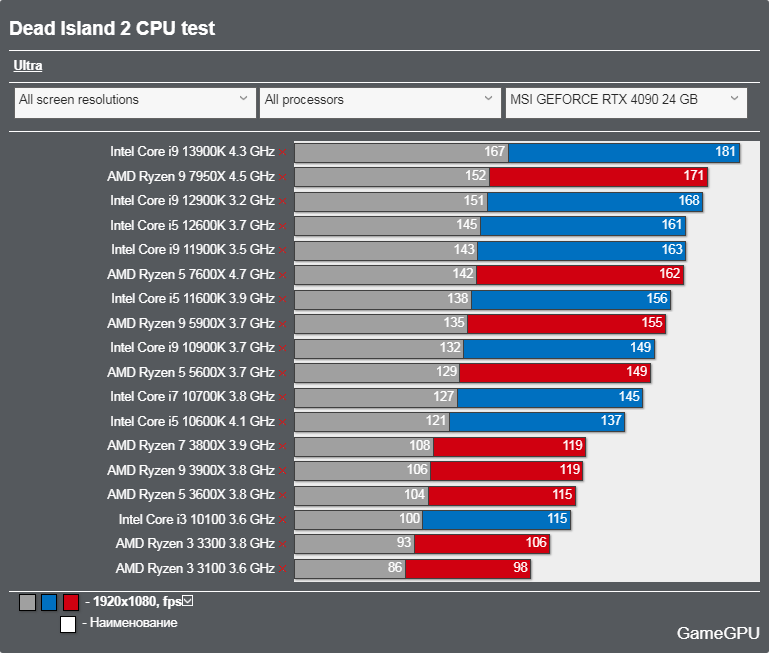Click the 1920x1080, fps legend label
769x653 pixels.
(137, 601)
